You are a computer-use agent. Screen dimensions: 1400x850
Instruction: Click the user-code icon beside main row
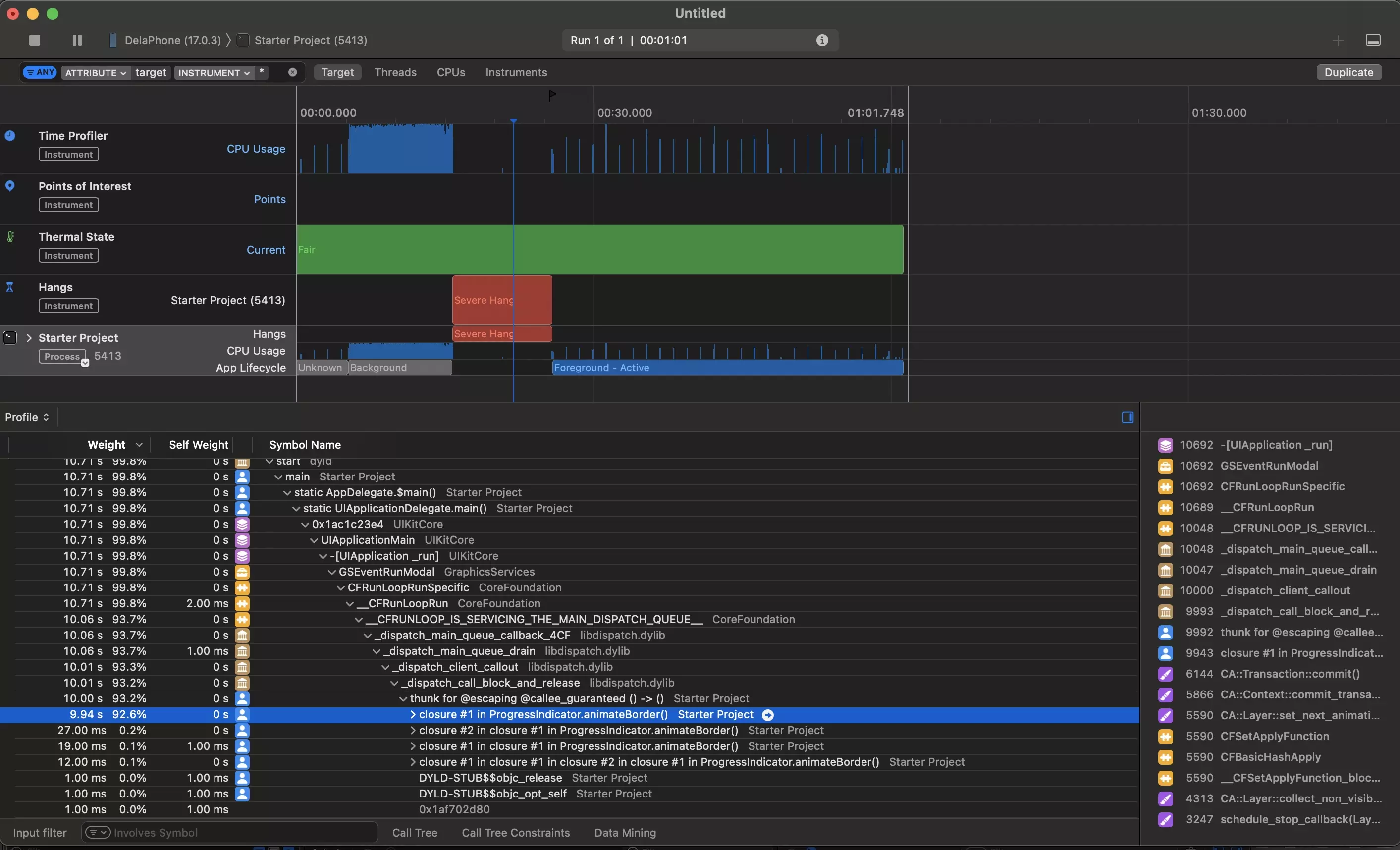point(242,477)
